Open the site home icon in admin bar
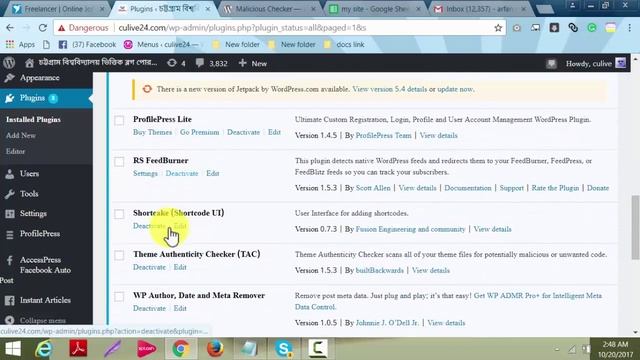 pyautogui.click(x=29, y=63)
